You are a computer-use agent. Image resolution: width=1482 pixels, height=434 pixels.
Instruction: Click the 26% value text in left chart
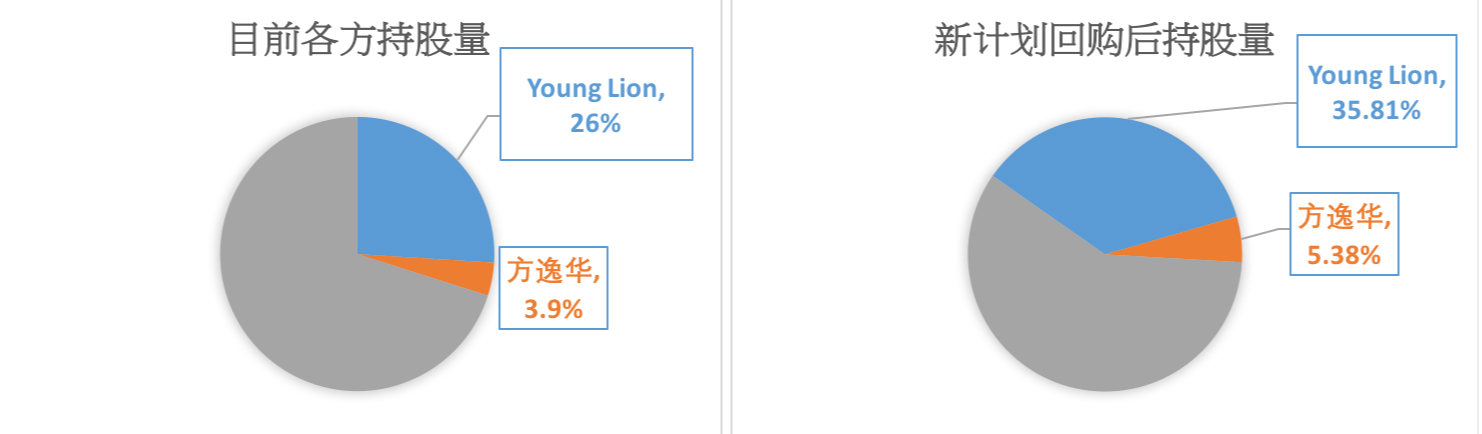pyautogui.click(x=596, y=124)
